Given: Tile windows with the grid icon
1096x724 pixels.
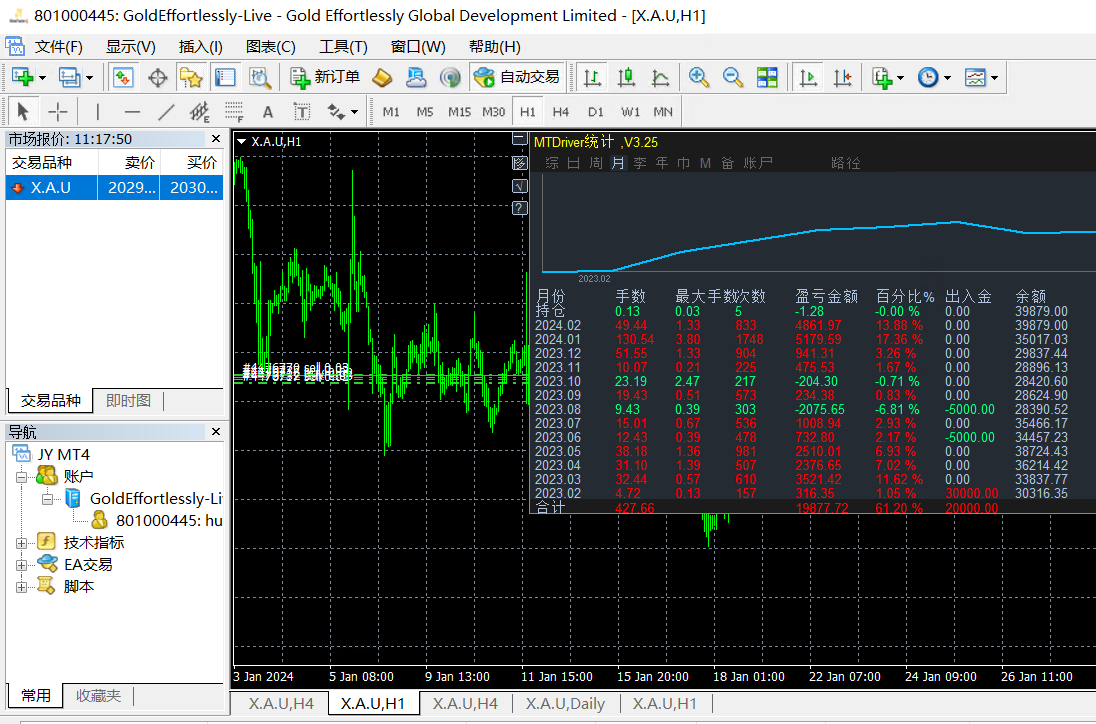Looking at the screenshot, I should tap(767, 77).
